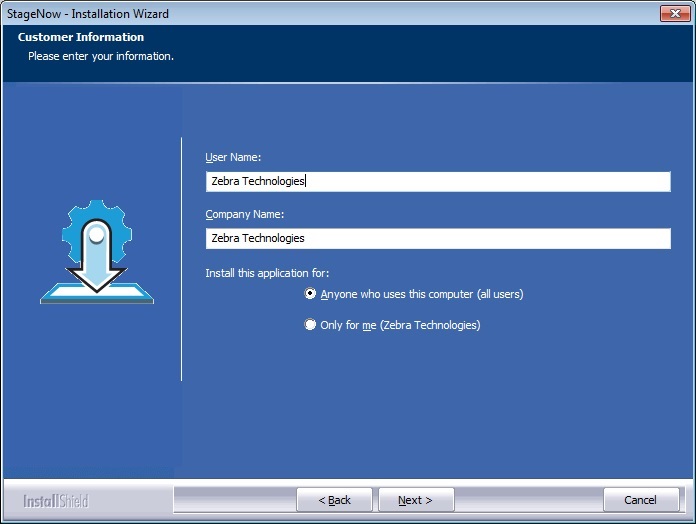Click the Customer Information heading
696x524 pixels.
81,37
